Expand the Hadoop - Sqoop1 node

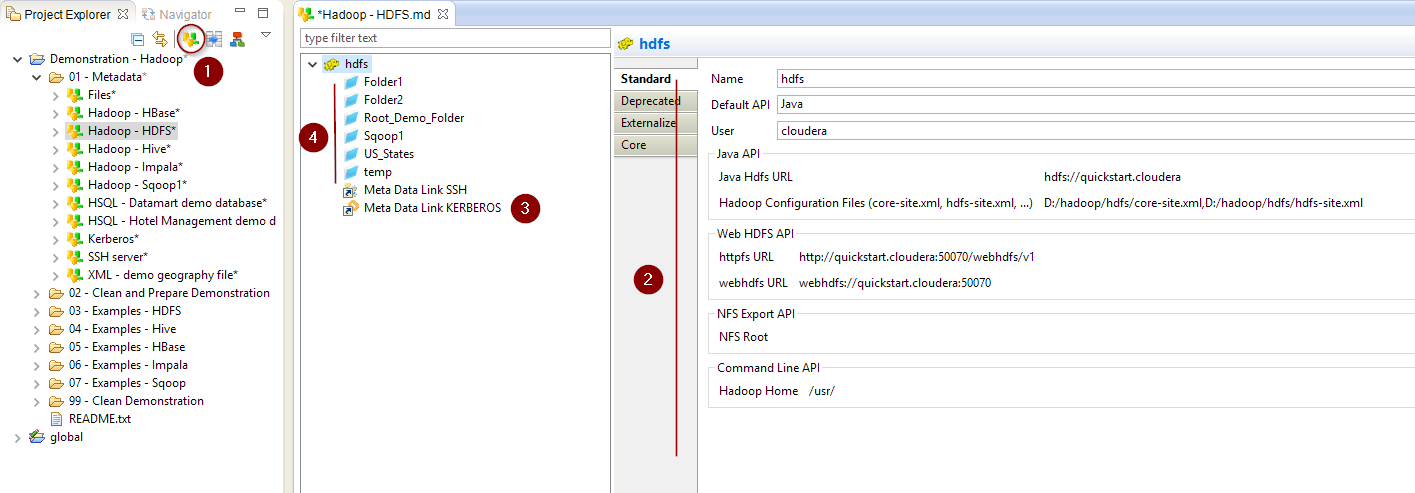[55, 185]
